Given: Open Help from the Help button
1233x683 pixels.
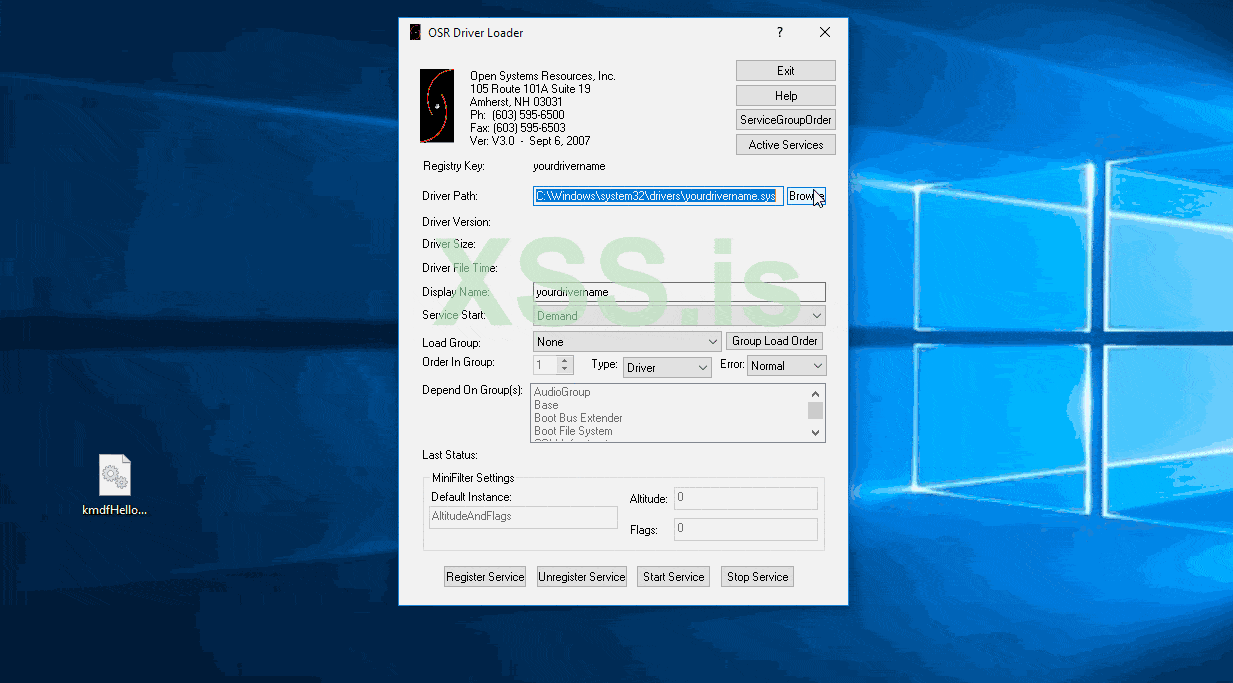Looking at the screenshot, I should click(786, 96).
